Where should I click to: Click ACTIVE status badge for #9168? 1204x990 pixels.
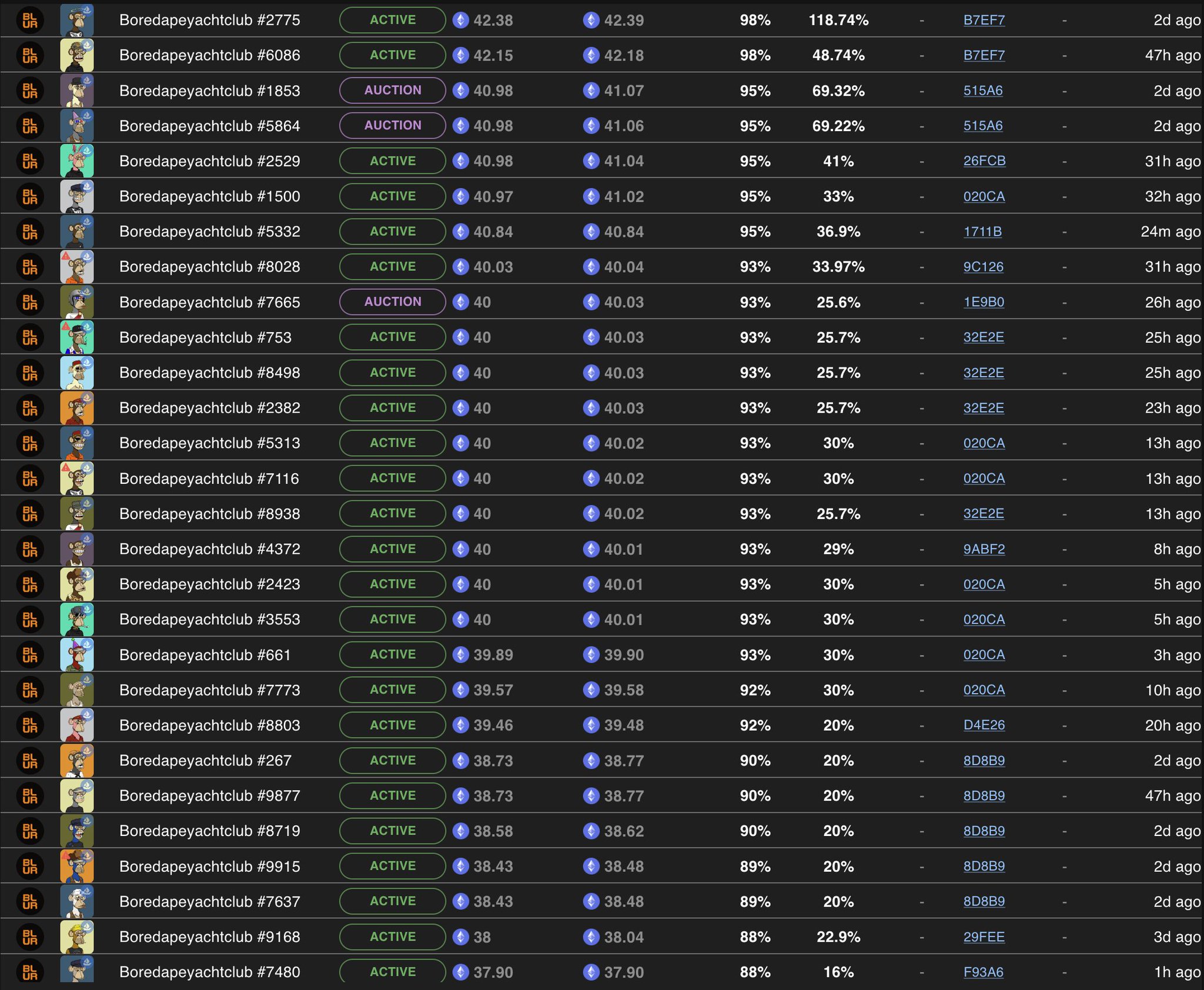click(x=393, y=937)
